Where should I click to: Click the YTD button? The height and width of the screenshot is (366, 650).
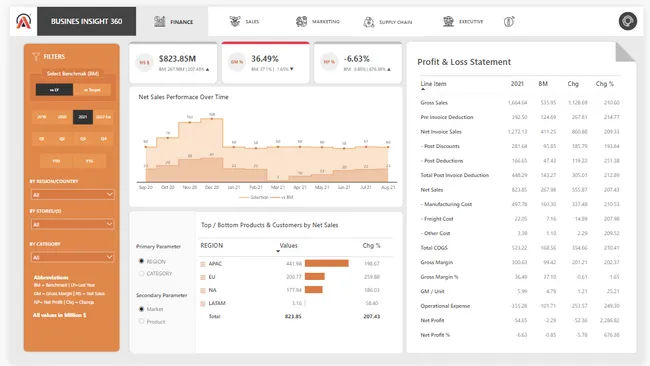click(56, 161)
